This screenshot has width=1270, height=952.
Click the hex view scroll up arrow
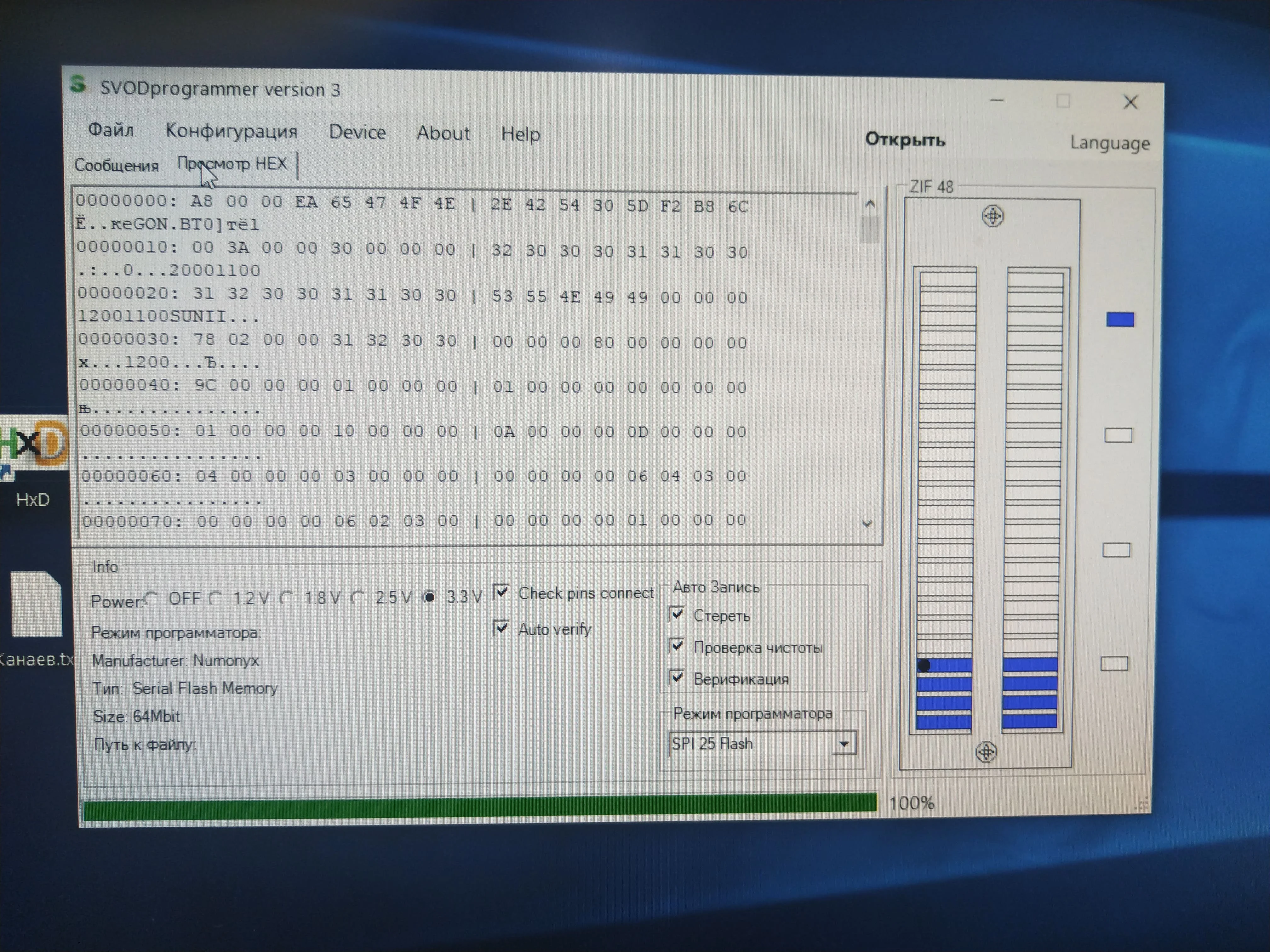click(870, 204)
